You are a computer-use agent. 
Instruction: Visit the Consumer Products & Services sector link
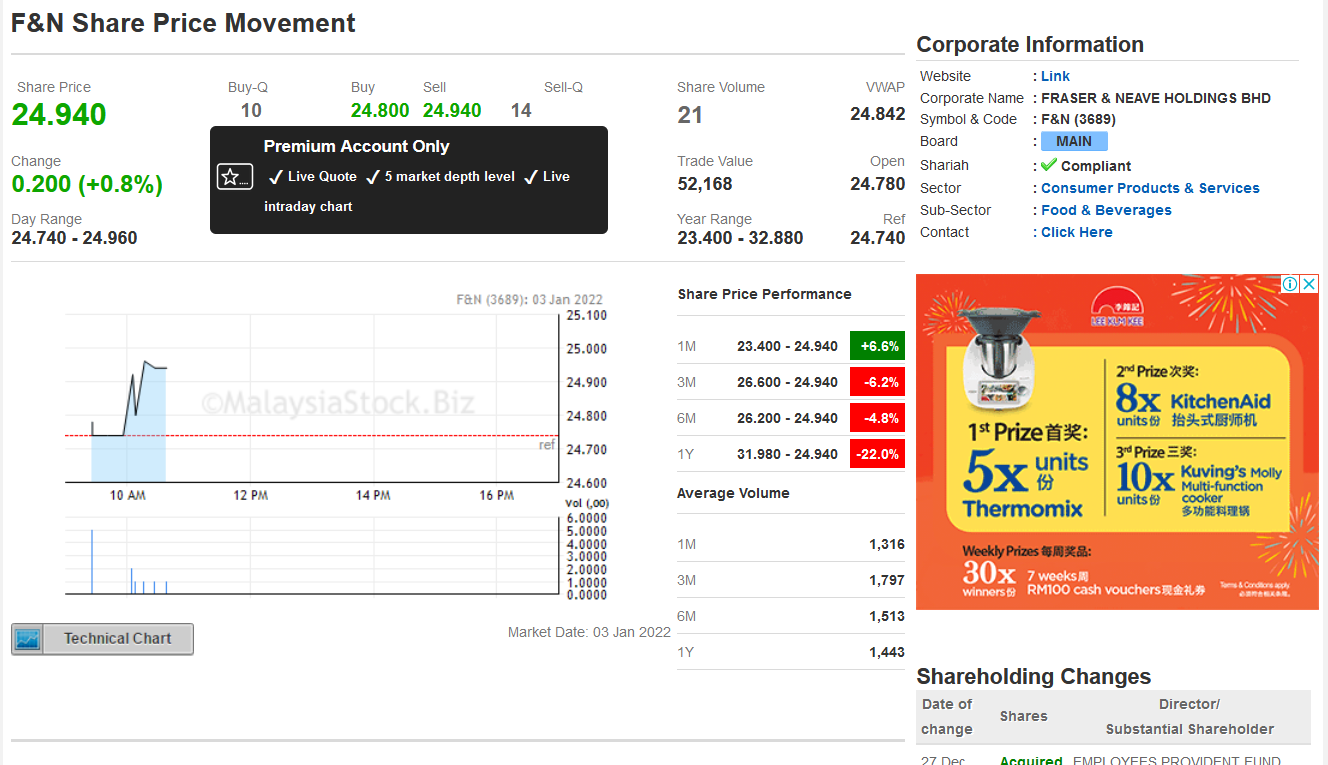1149,188
